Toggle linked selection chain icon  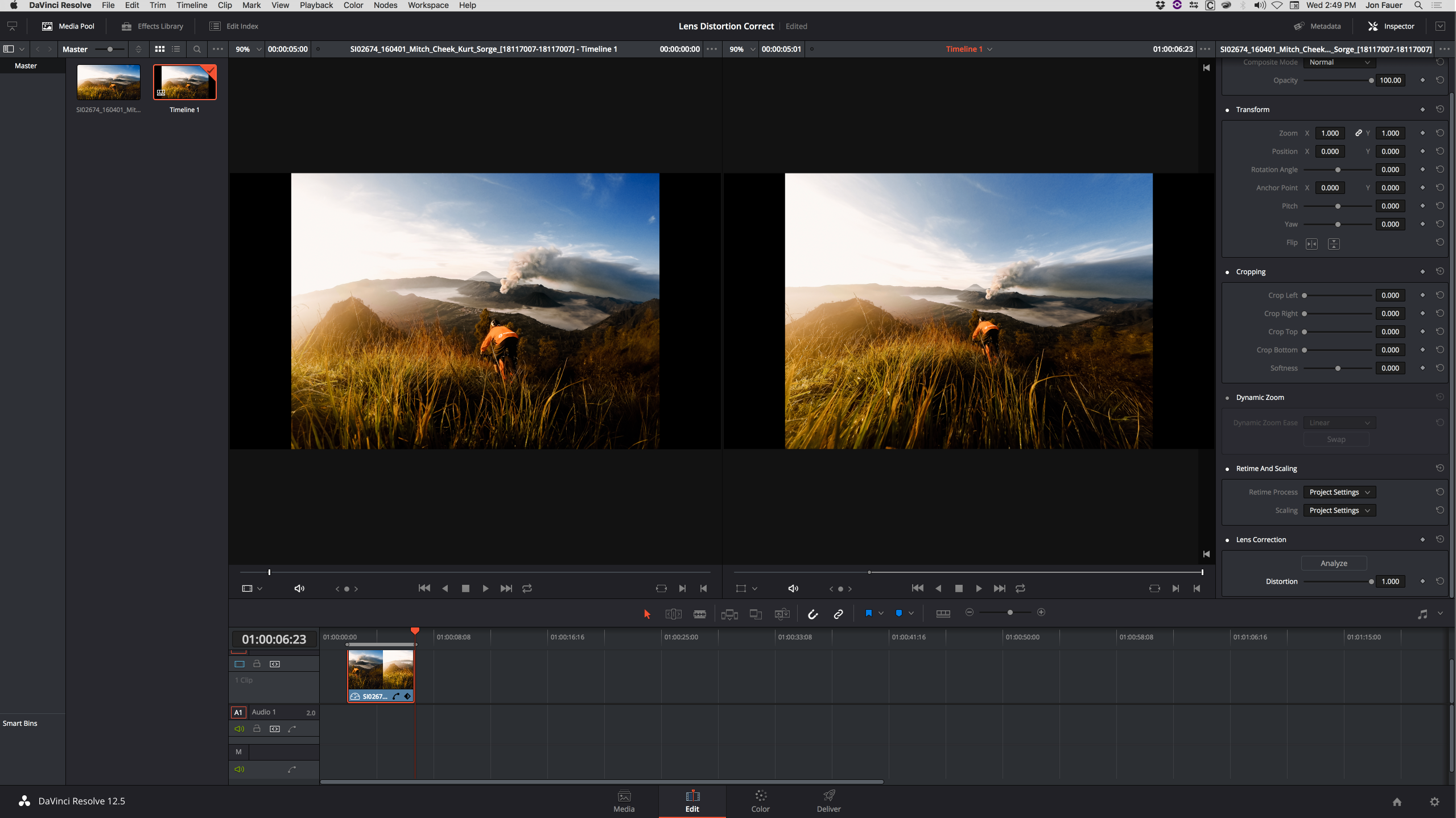coord(838,614)
